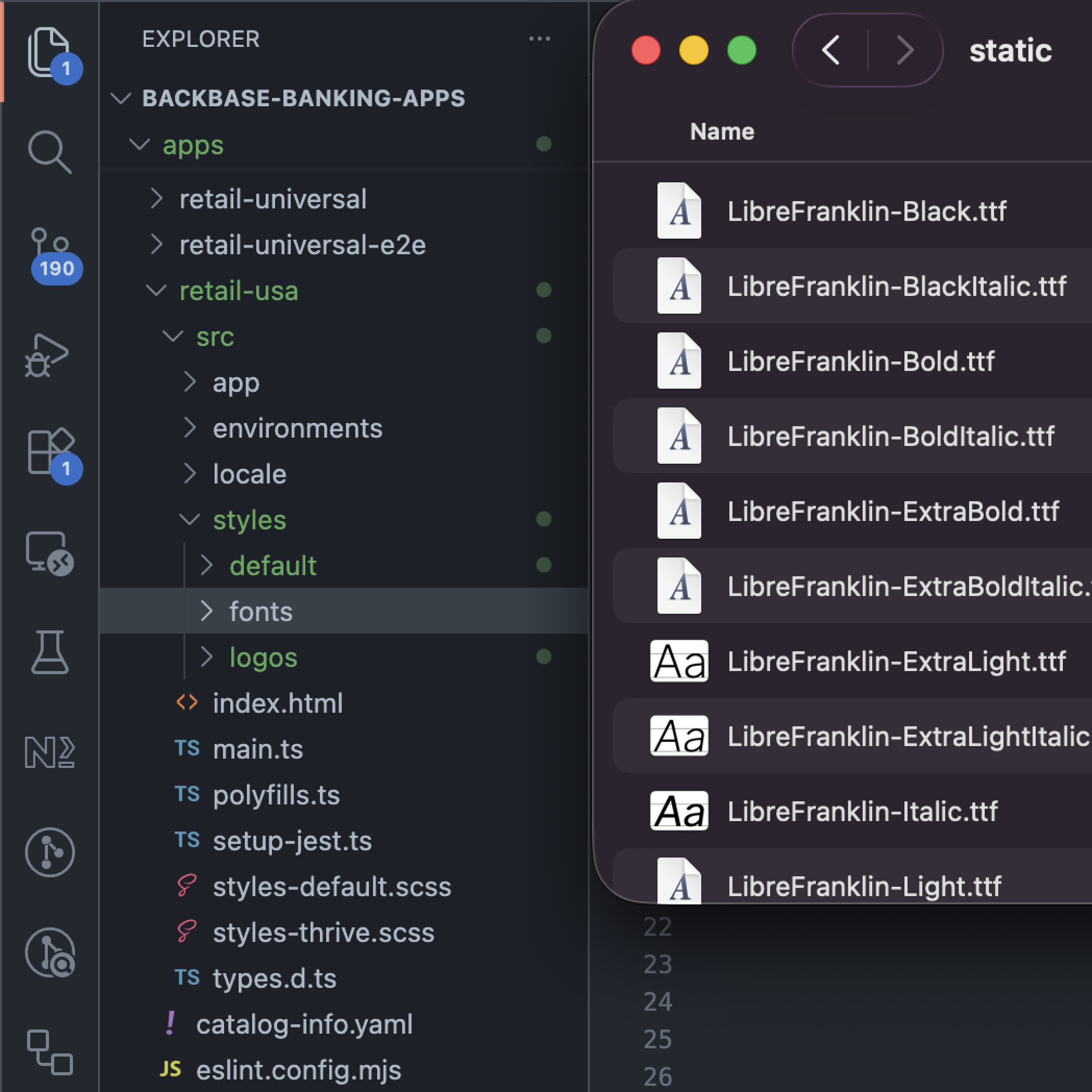Click the Sass icon beside styles-default.scss

click(187, 886)
